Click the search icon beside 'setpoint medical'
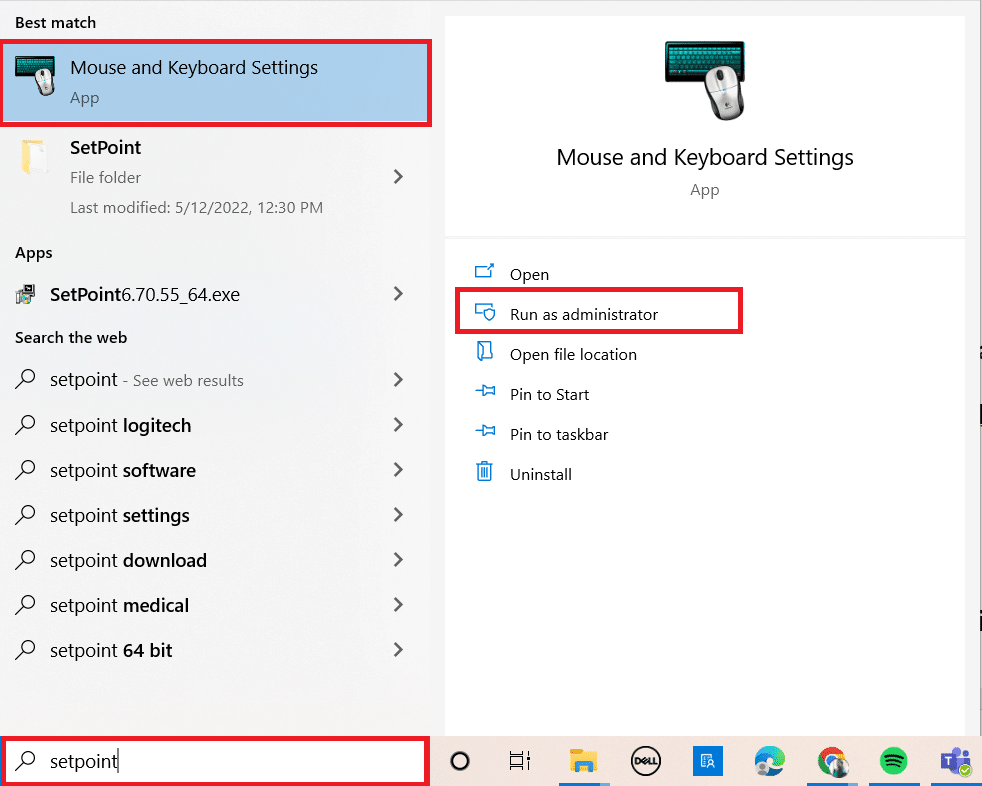 (25, 604)
